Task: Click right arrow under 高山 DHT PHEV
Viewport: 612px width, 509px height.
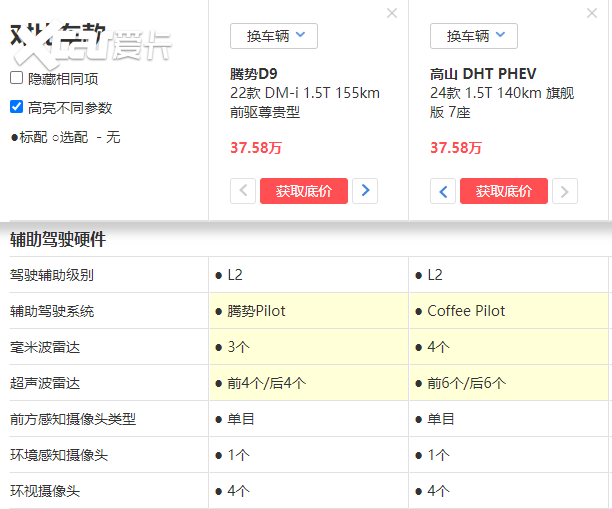Action: point(565,191)
